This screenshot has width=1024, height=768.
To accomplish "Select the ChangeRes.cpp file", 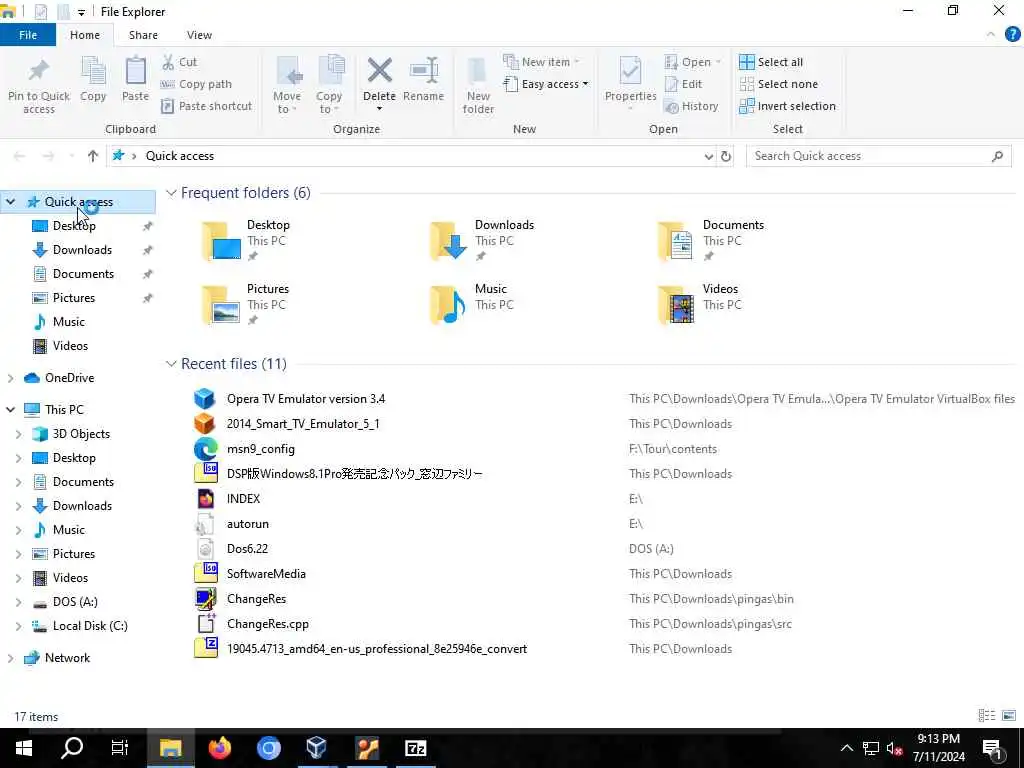I will point(268,624).
